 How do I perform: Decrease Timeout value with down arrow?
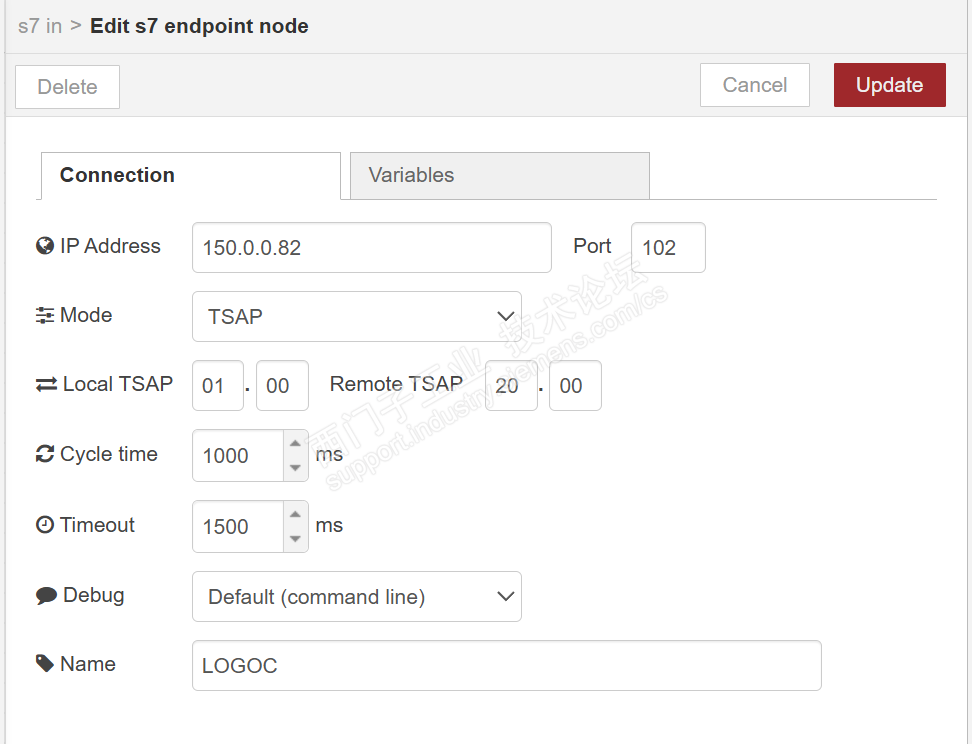pyautogui.click(x=295, y=538)
